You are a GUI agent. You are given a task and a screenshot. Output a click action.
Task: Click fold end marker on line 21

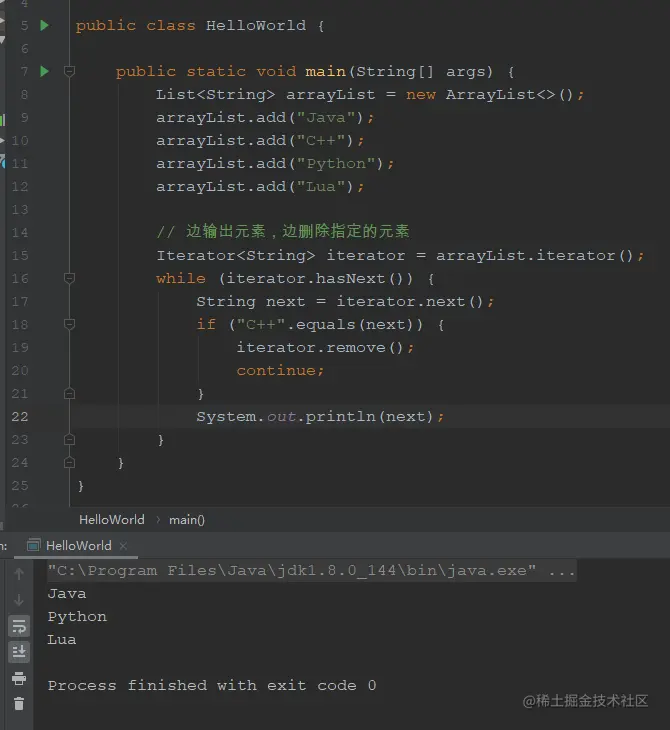point(69,393)
